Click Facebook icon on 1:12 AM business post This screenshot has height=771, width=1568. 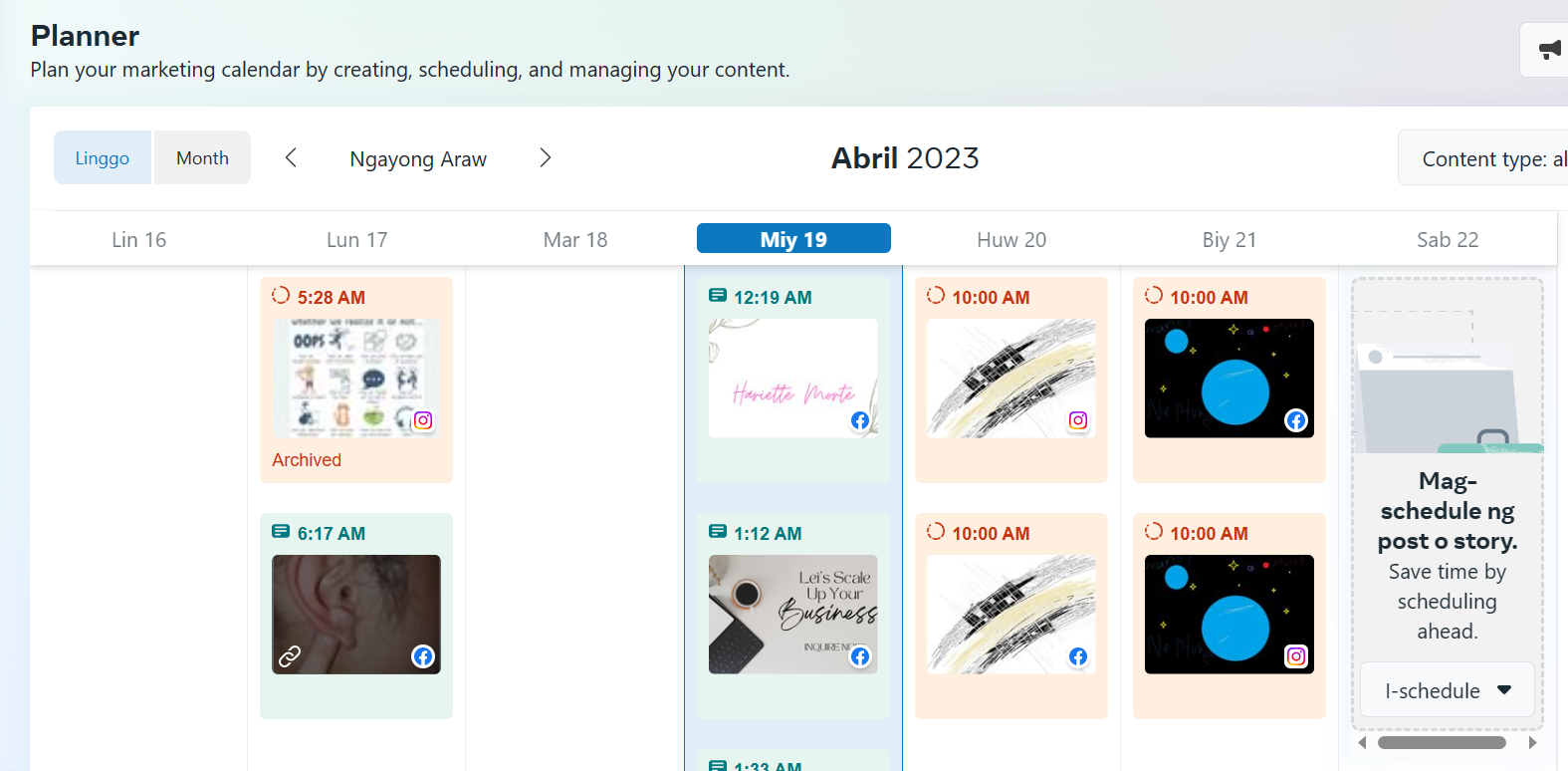(x=860, y=656)
